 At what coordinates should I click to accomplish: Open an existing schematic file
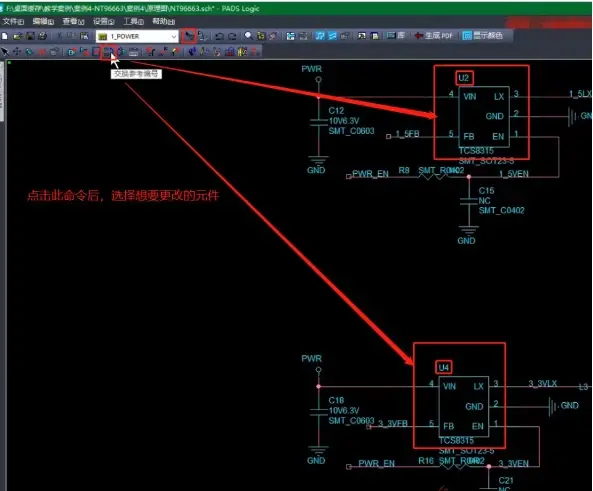pyautogui.click(x=17, y=36)
